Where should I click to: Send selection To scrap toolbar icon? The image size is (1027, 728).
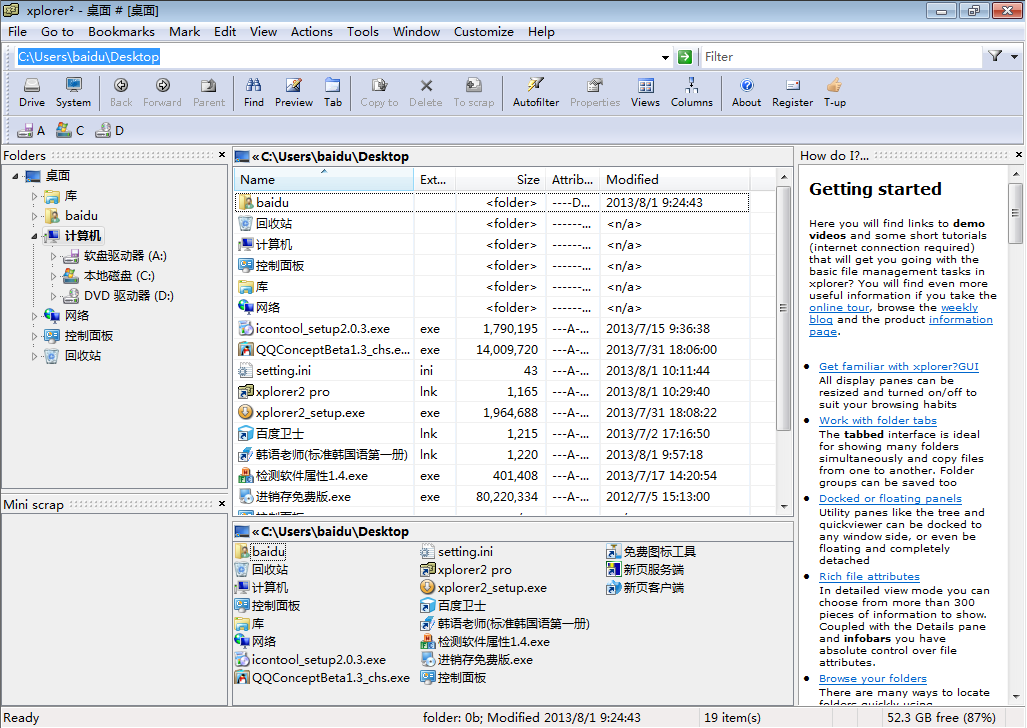pos(474,92)
